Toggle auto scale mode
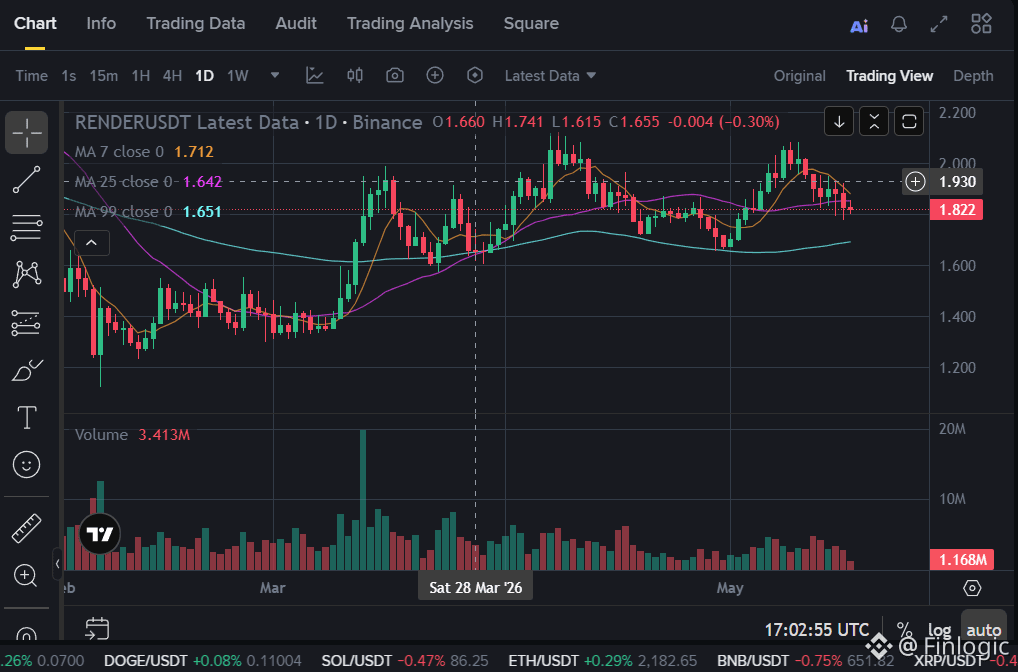The image size is (1018, 672). (983, 630)
